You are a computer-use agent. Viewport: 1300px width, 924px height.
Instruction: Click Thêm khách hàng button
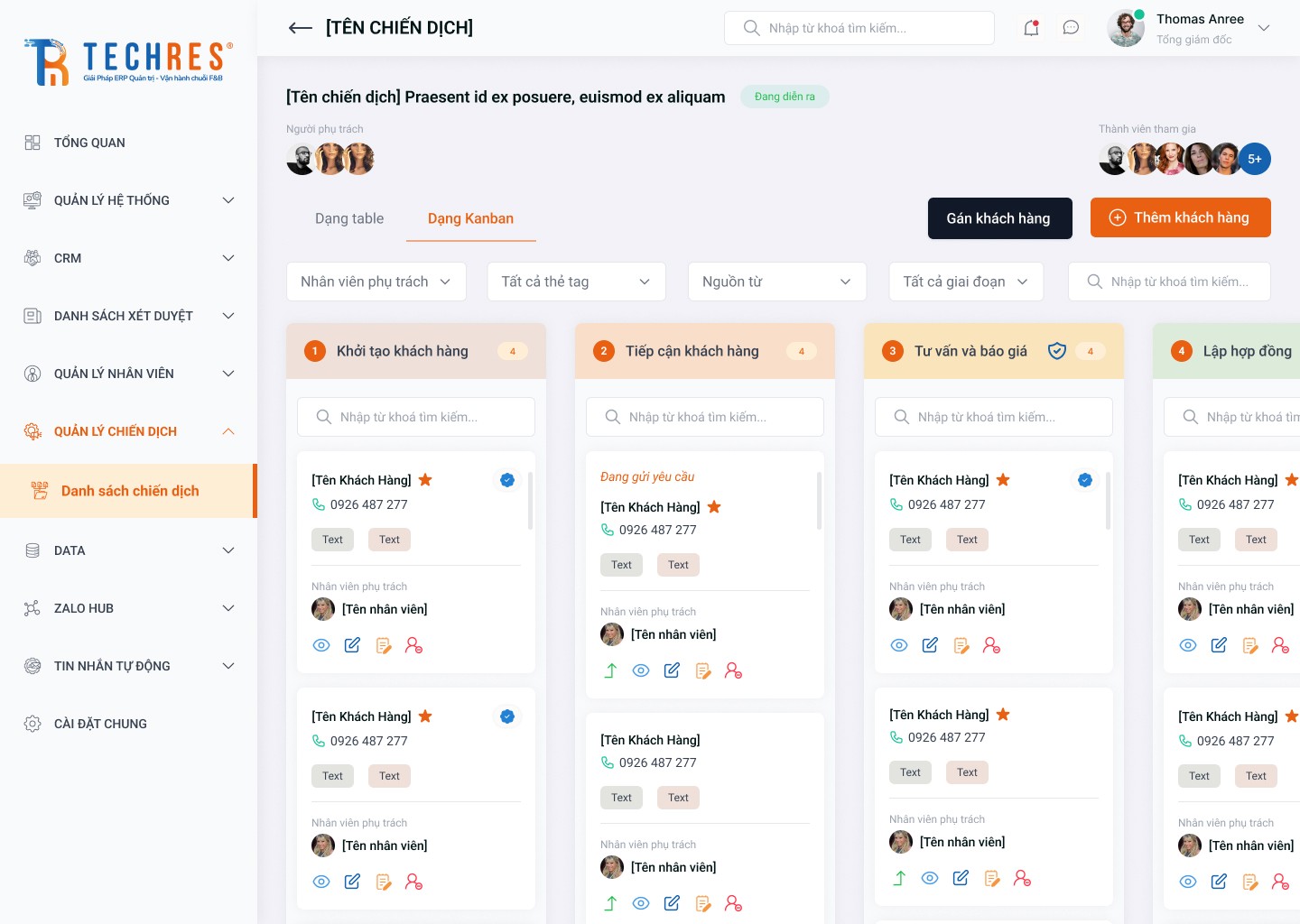click(1181, 217)
